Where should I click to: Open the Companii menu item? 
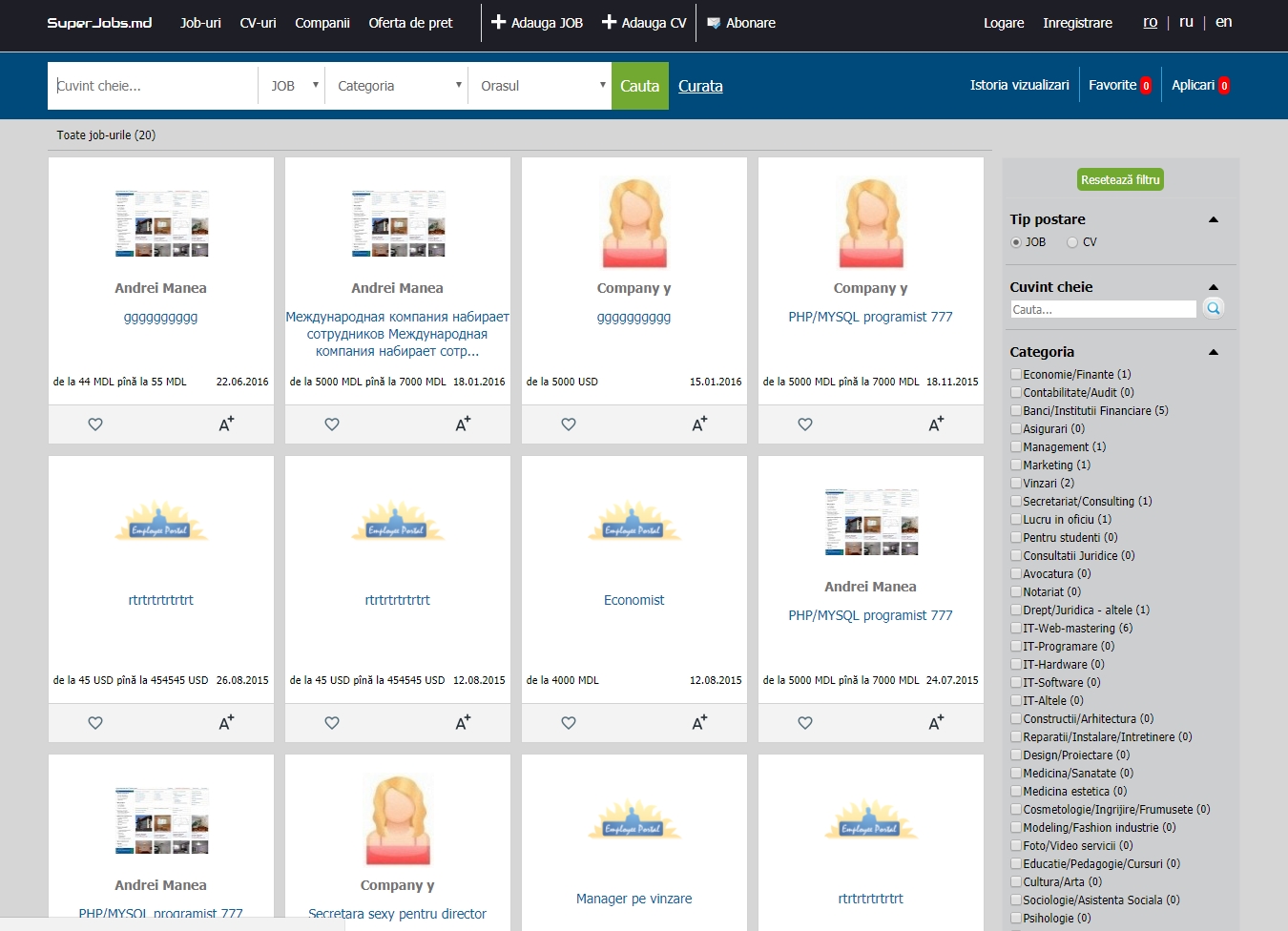click(322, 23)
